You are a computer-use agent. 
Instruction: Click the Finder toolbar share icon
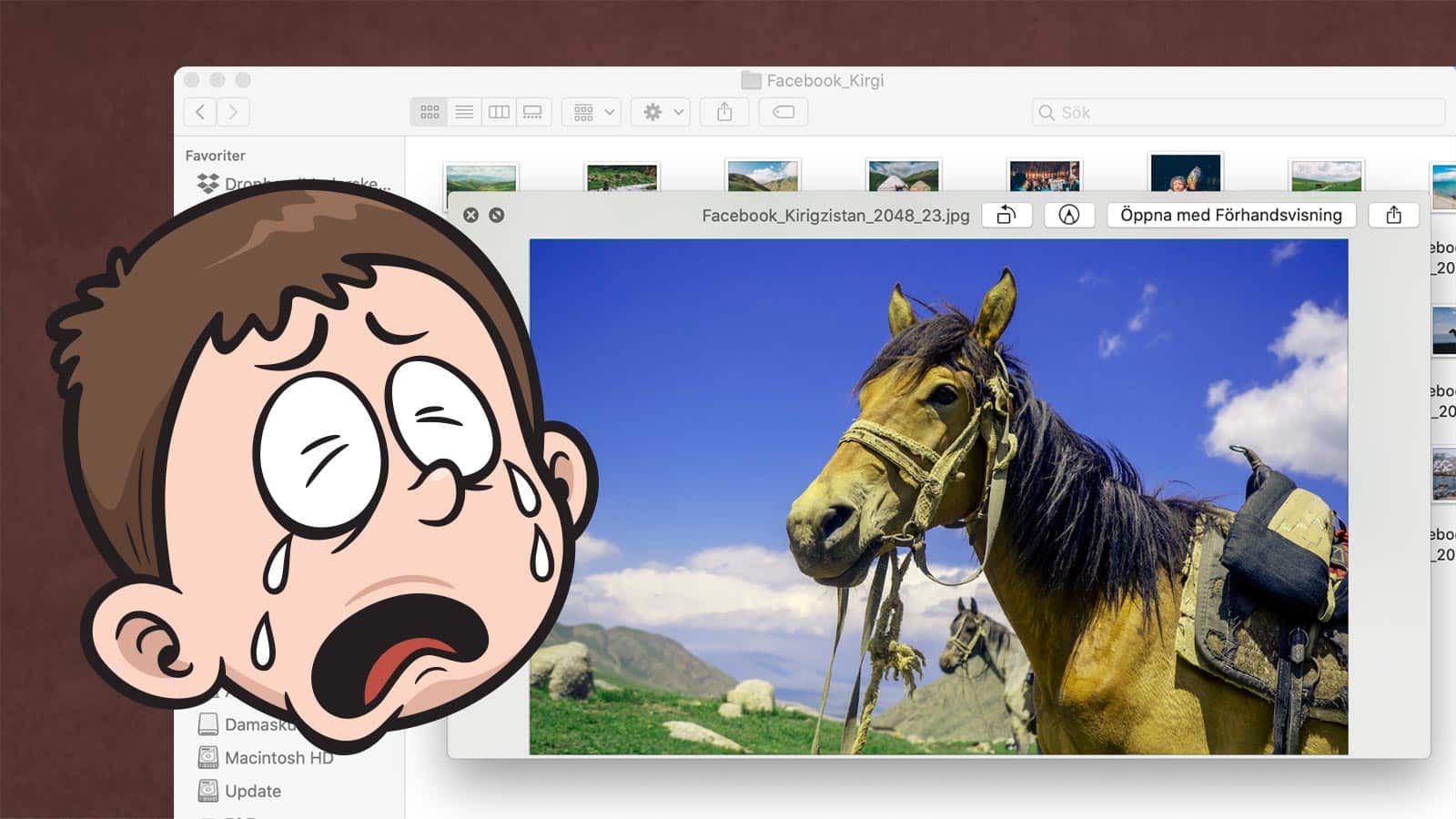(x=724, y=112)
